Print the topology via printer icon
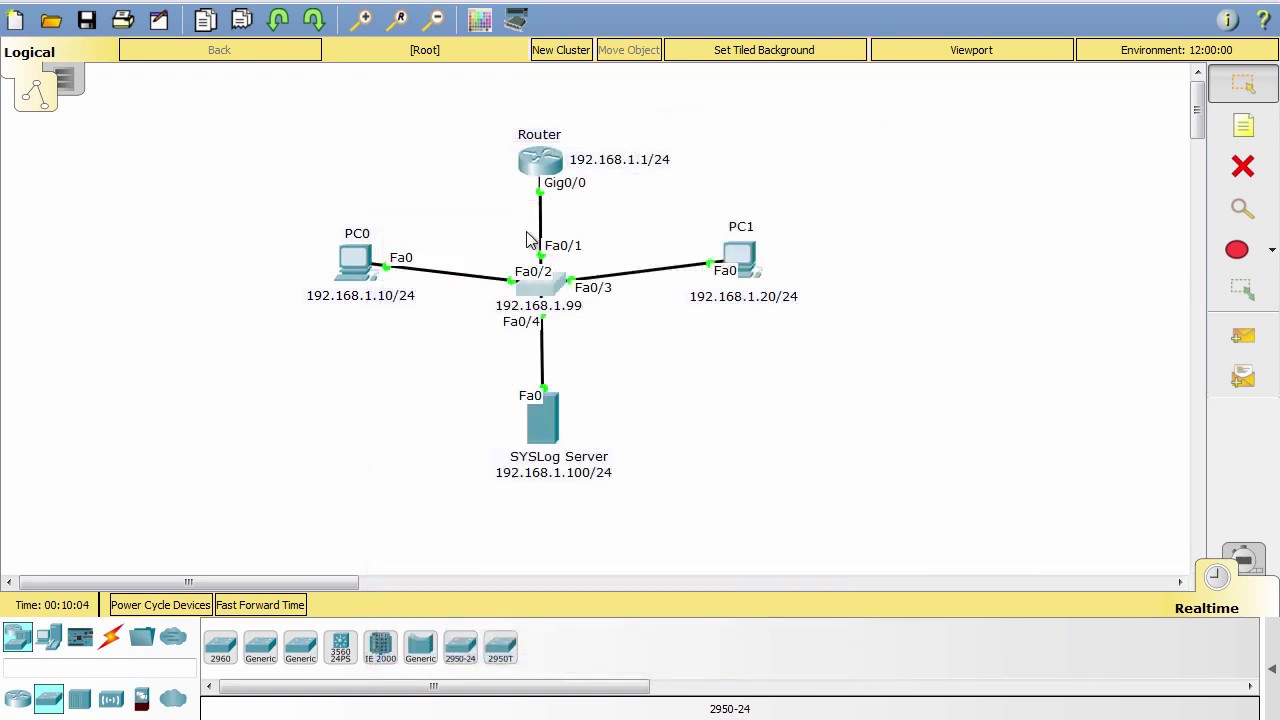Screen dimensions: 1280x720 [x=123, y=20]
